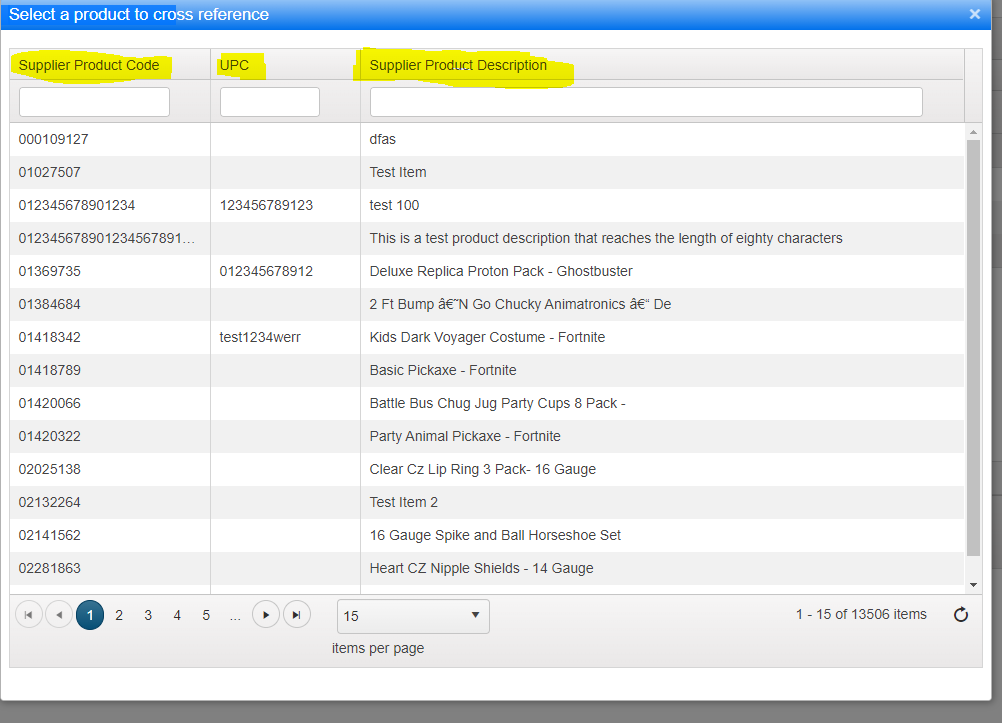Select the 'Test Item' description
This screenshot has width=1002, height=723.
tap(397, 173)
